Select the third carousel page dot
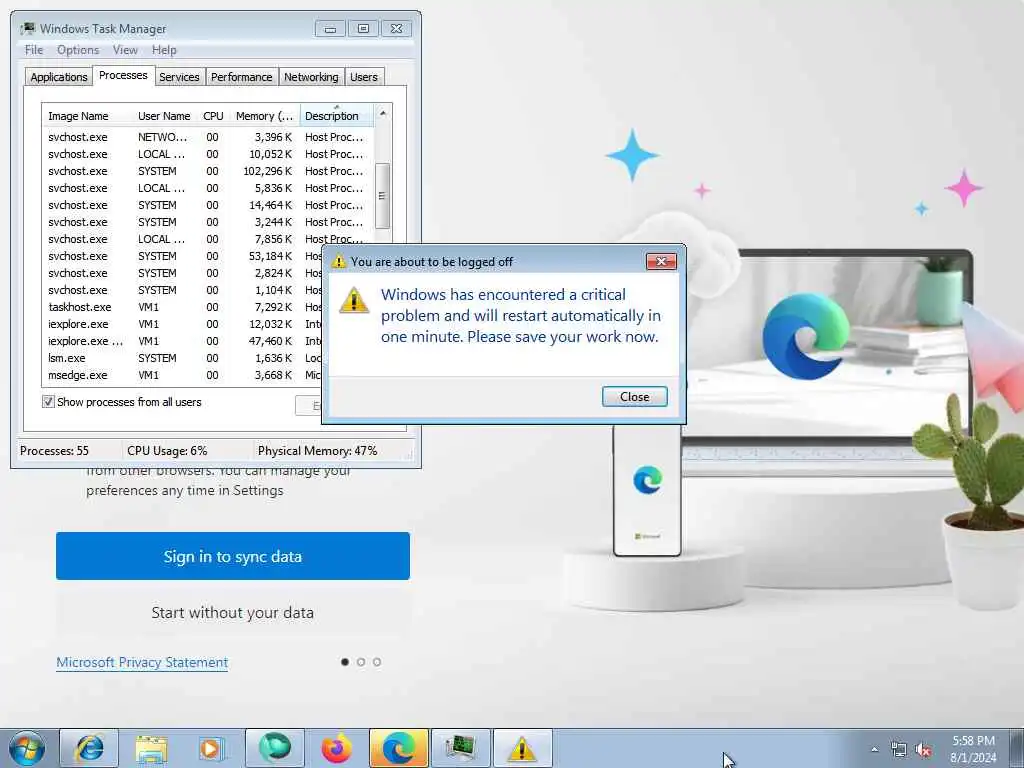The image size is (1024, 768). pos(377,662)
